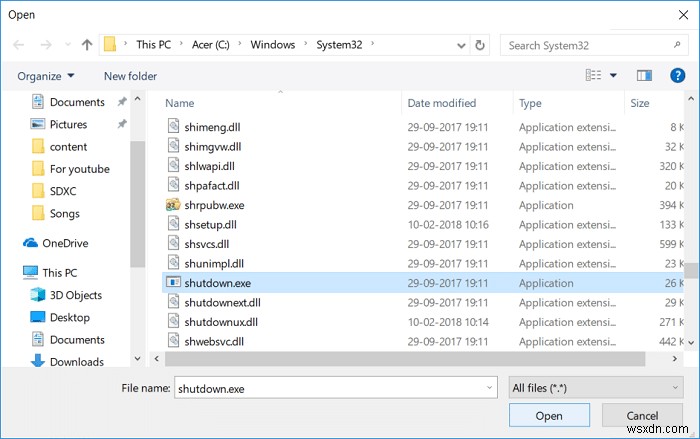Viewport: 700px width, 439px height.
Task: Open the Help question mark icon
Action: [x=677, y=75]
